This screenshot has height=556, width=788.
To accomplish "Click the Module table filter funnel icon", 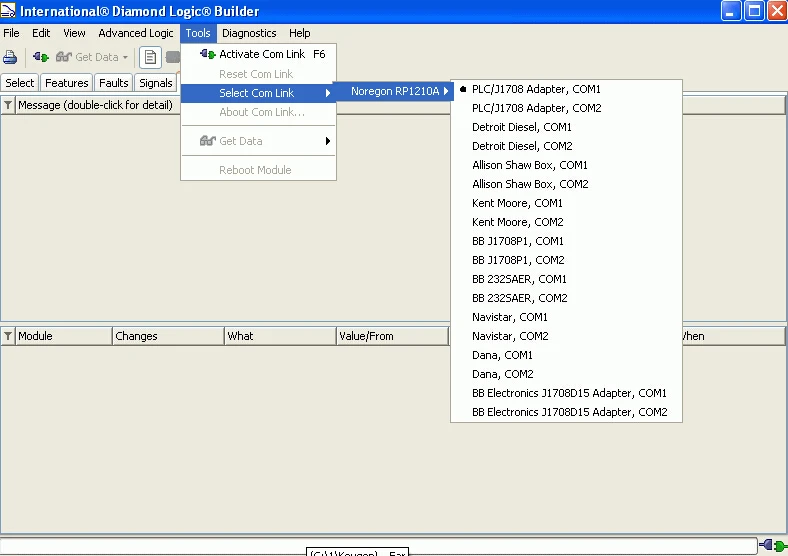I will [x=8, y=336].
